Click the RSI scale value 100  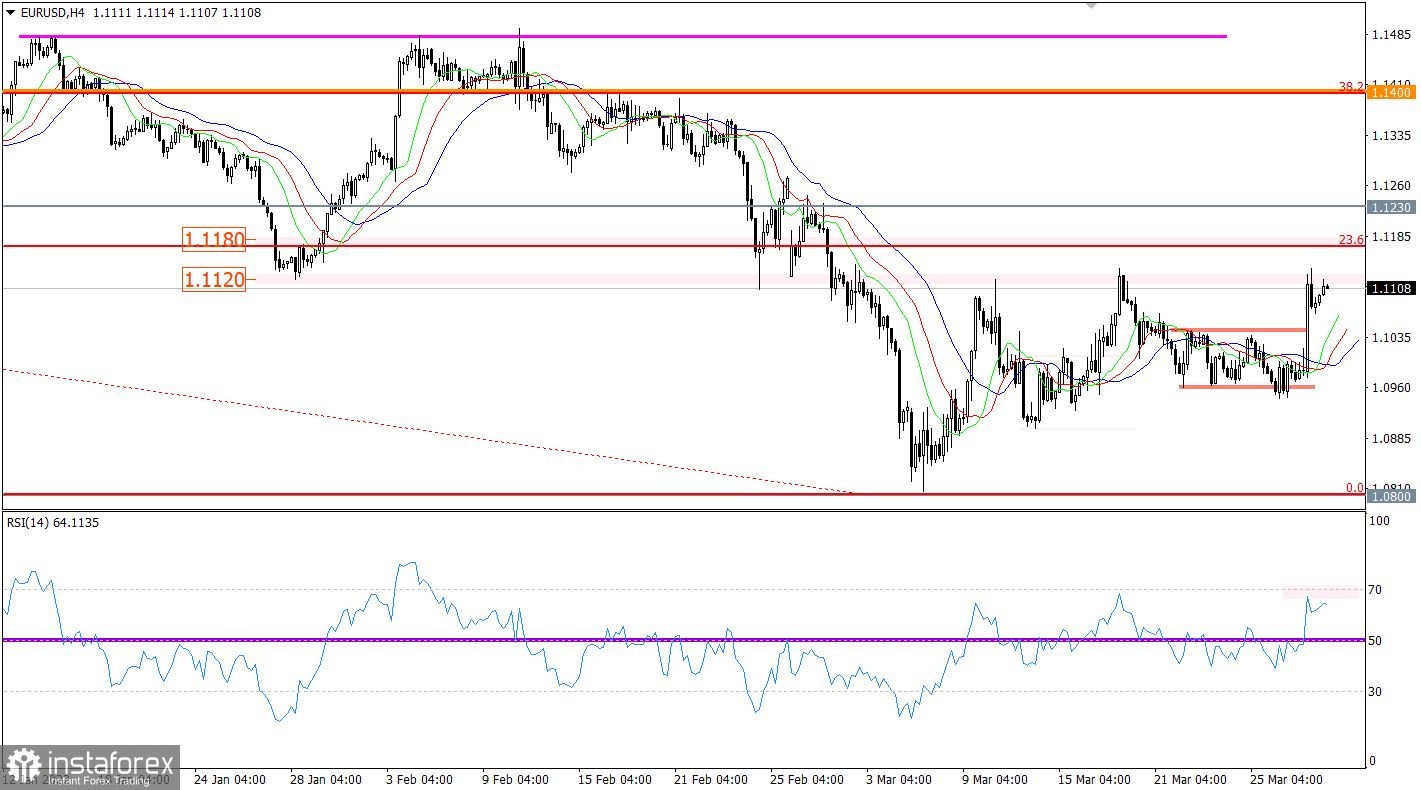click(x=1379, y=522)
